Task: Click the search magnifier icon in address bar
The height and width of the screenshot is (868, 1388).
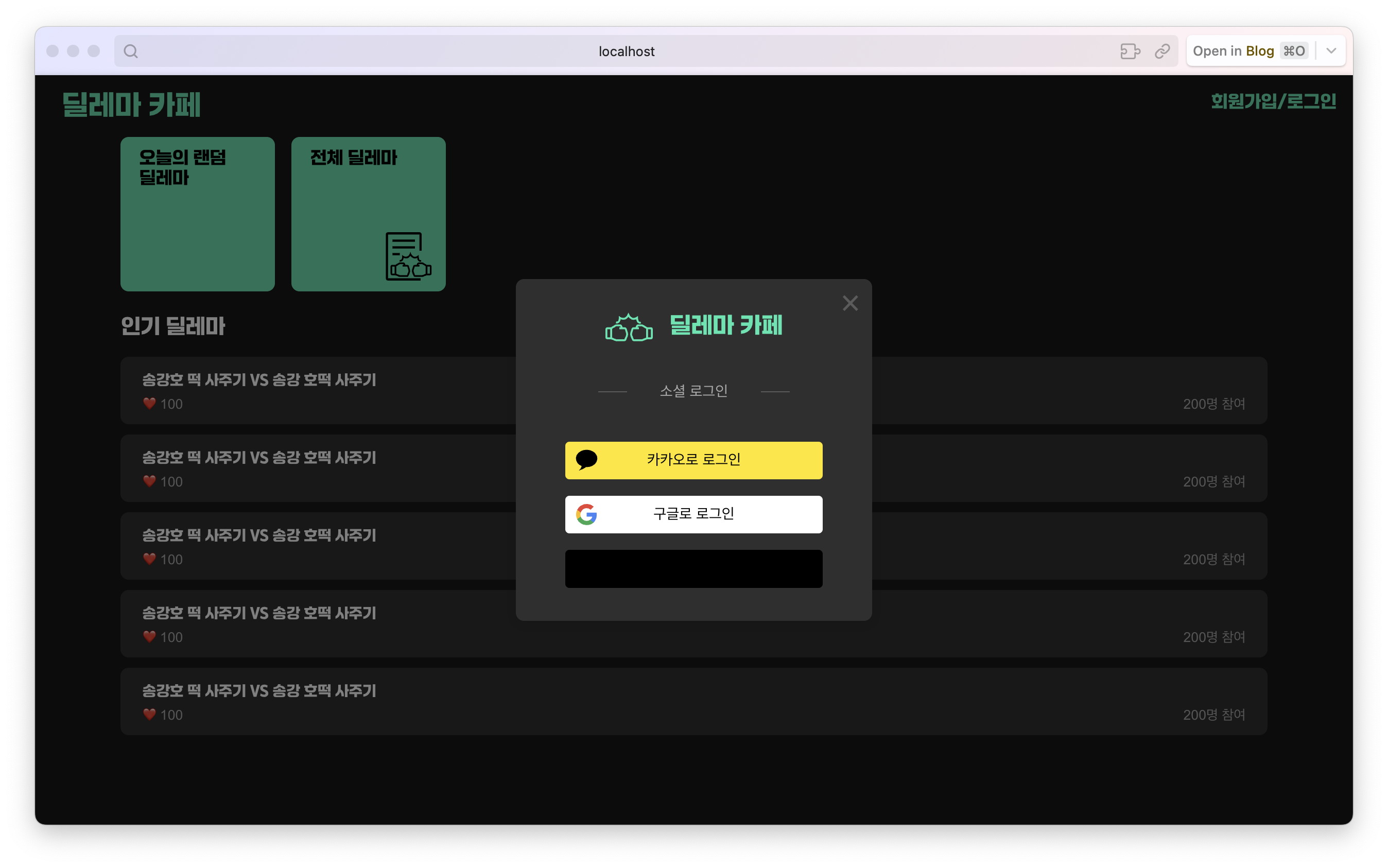Action: [x=131, y=51]
